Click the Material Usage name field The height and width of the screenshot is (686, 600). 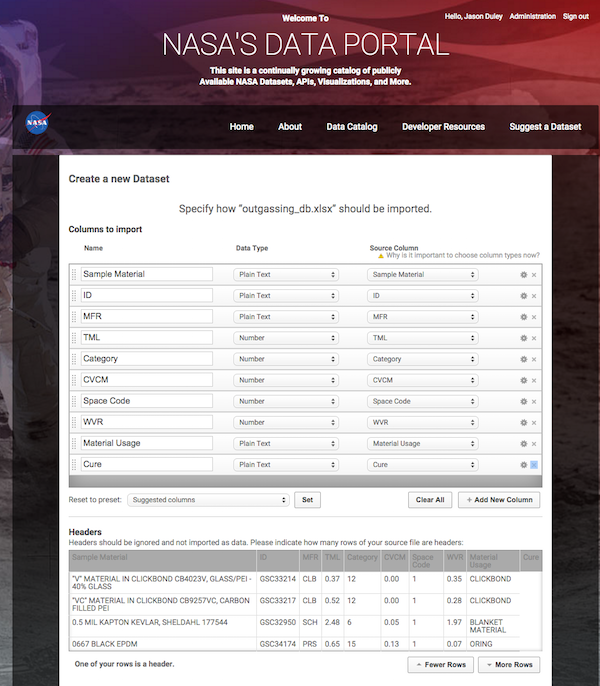pyautogui.click(x=147, y=443)
